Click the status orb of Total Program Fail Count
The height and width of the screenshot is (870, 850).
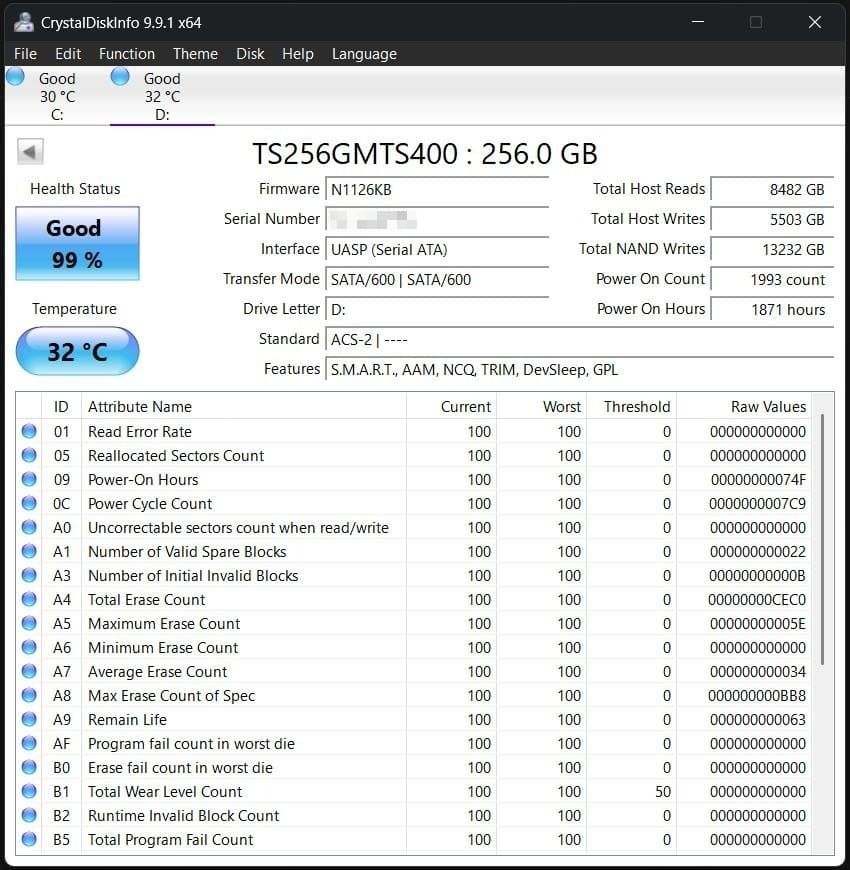pos(29,839)
